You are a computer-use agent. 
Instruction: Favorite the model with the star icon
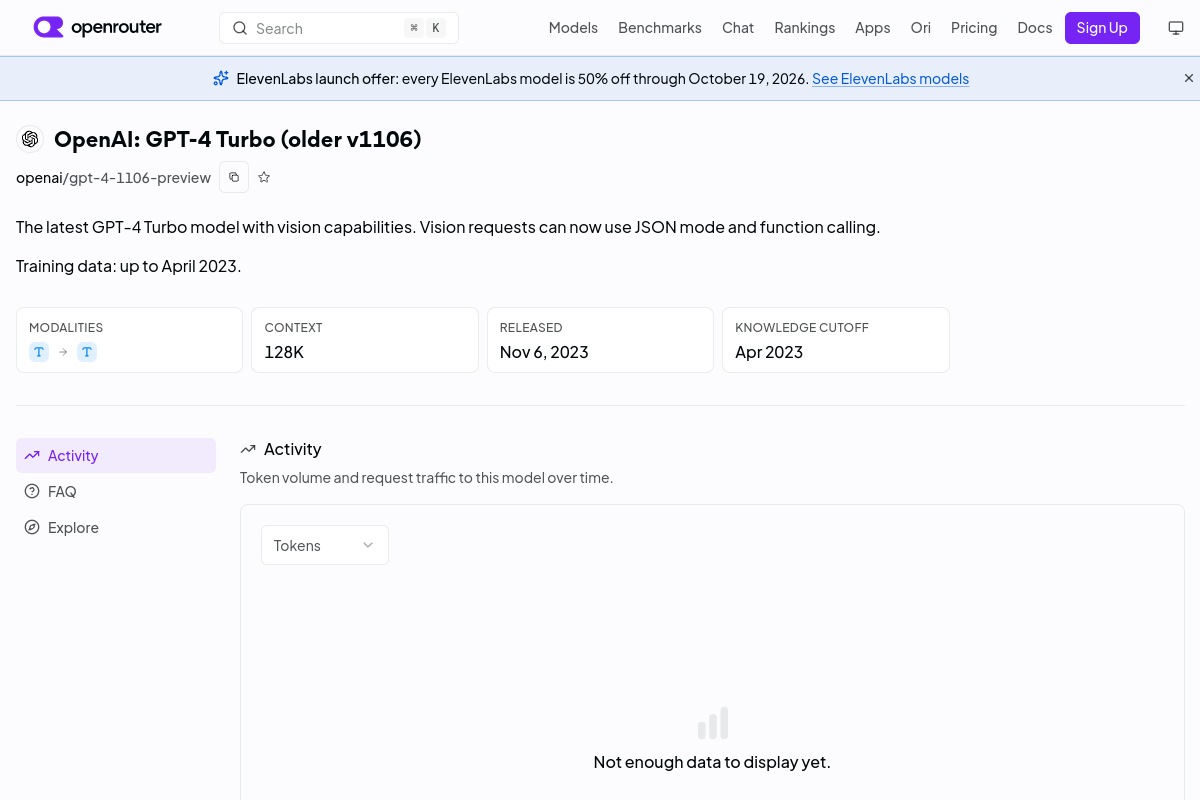coord(264,177)
